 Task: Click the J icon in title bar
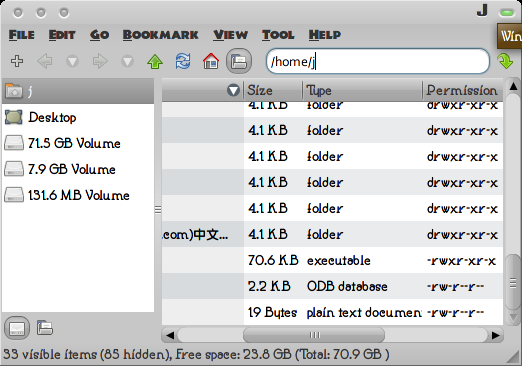[482, 11]
